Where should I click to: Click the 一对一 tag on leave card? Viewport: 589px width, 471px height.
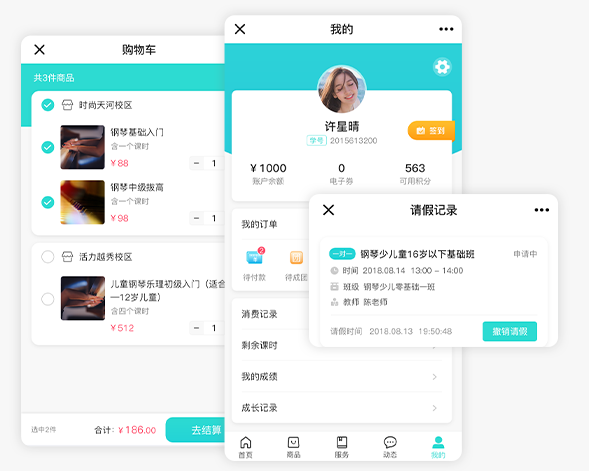pos(342,254)
